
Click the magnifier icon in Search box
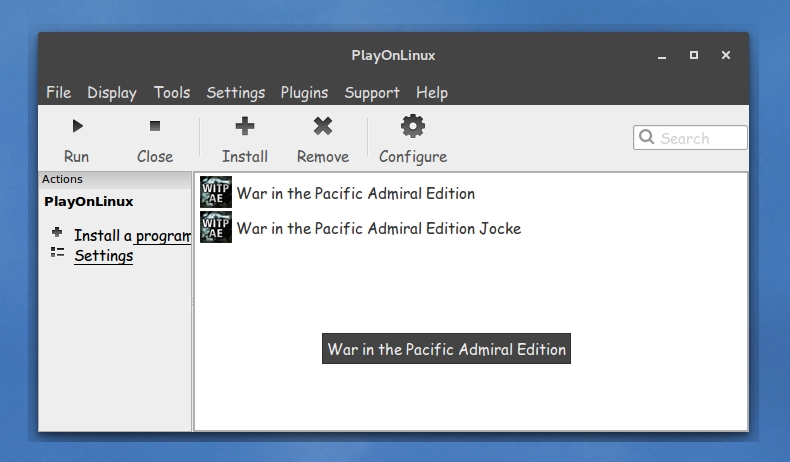pyautogui.click(x=646, y=137)
